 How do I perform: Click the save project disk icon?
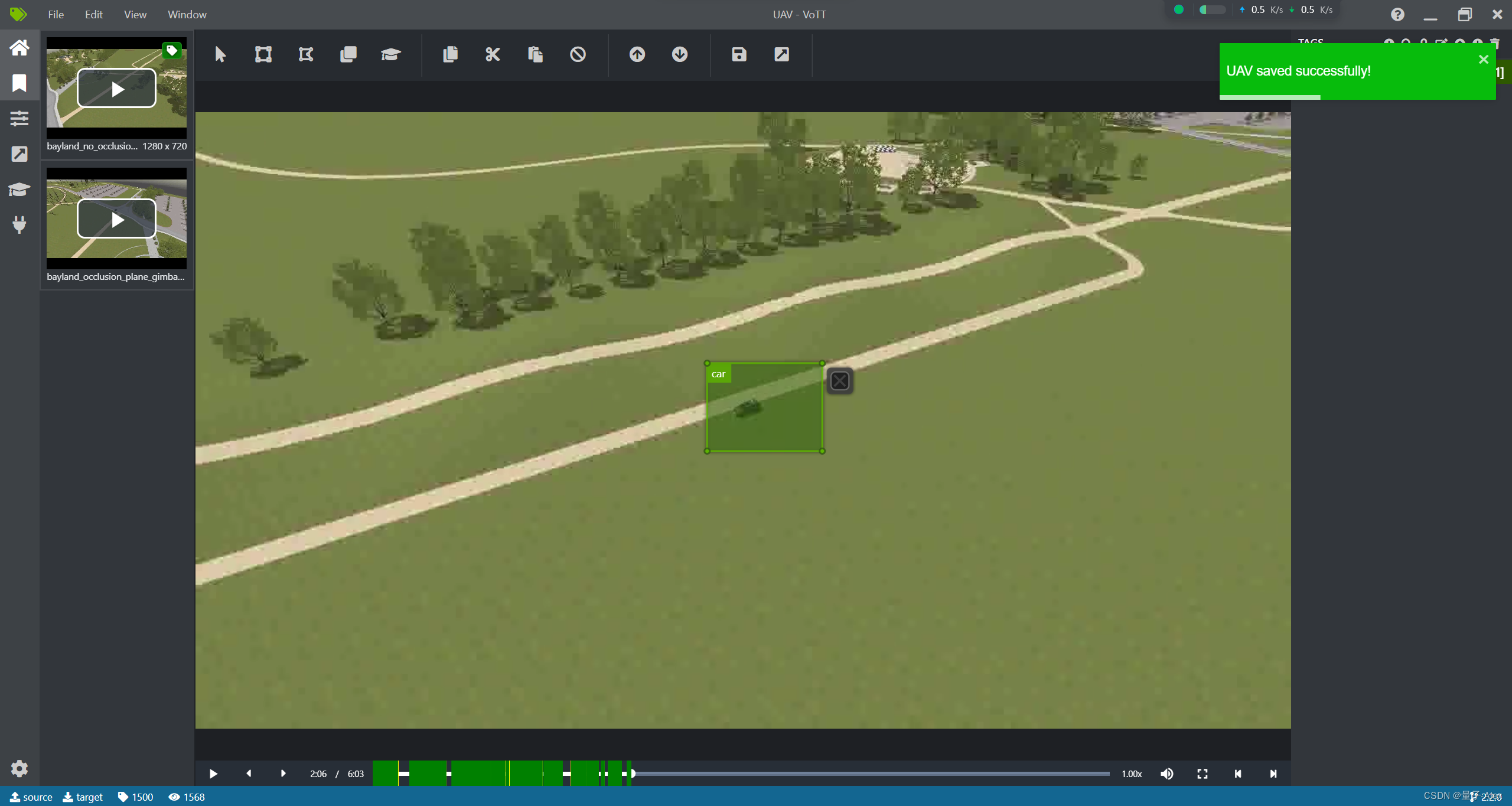(739, 54)
